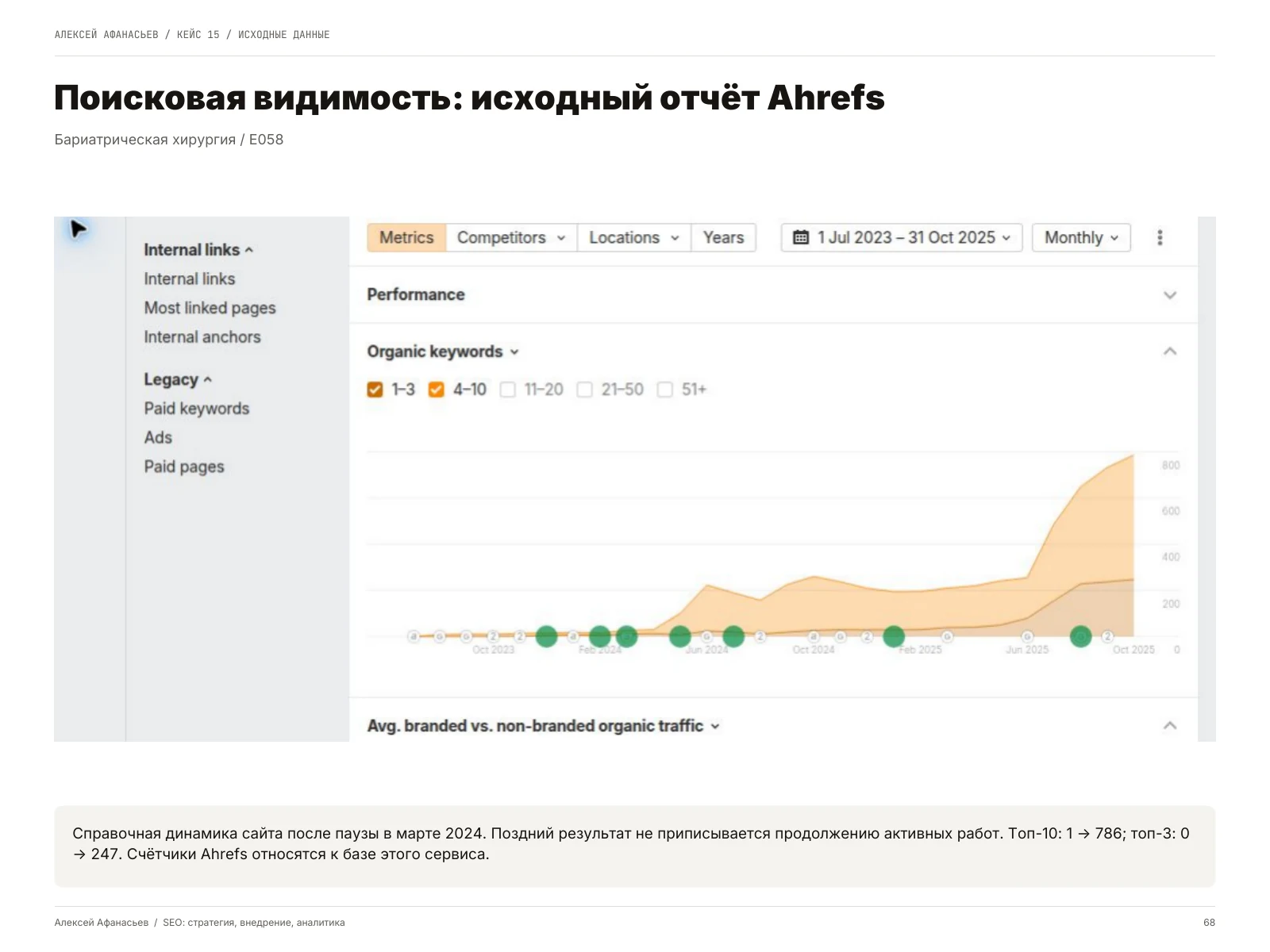The width and height of the screenshot is (1270, 952).
Task: Open Paid keywords report
Action: (x=197, y=409)
